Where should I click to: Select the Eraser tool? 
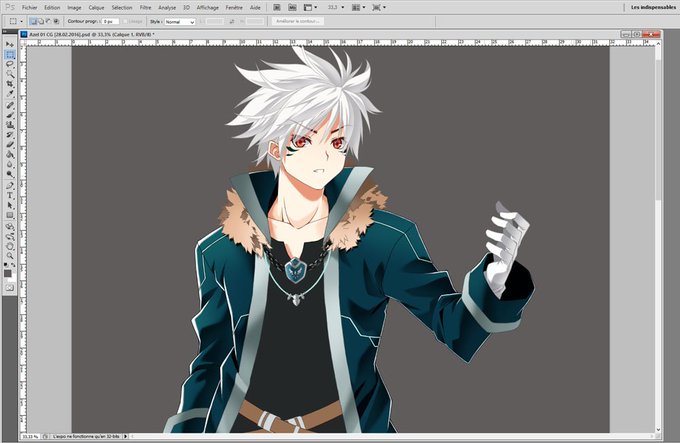point(10,144)
